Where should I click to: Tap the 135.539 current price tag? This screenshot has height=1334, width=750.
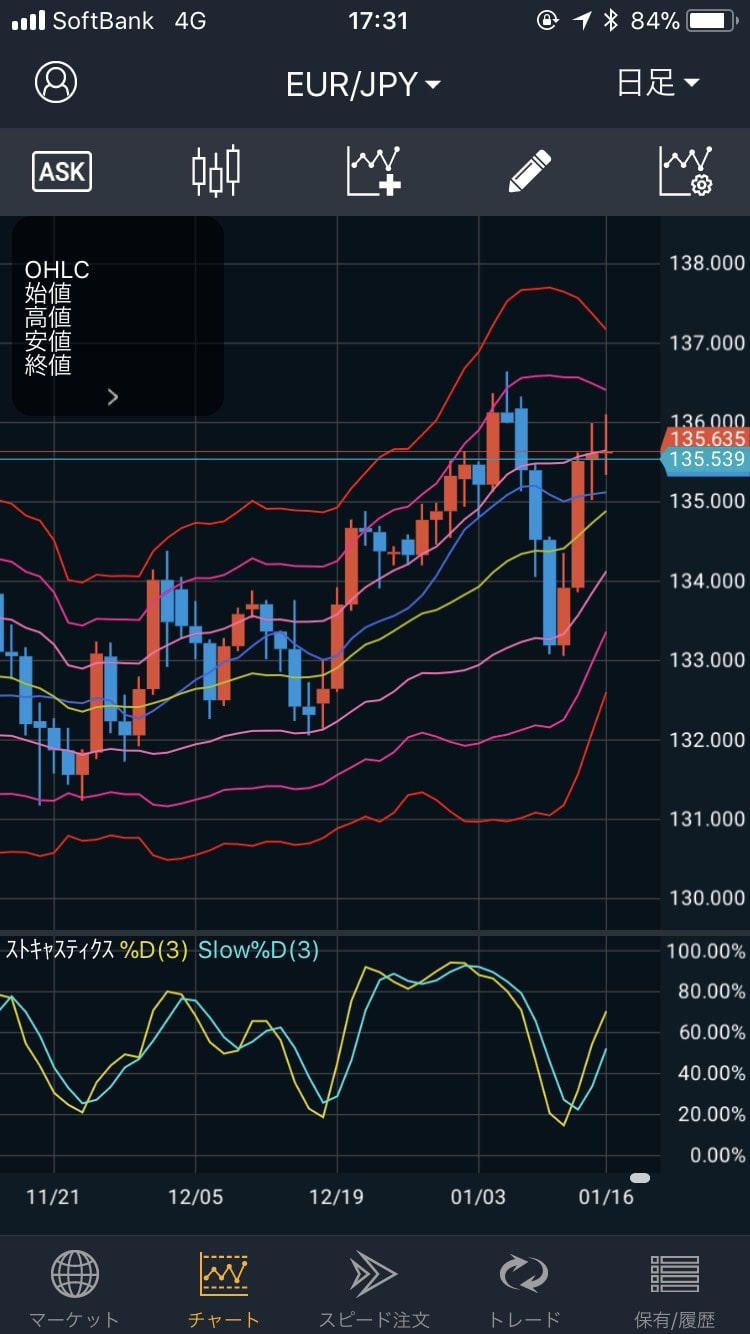coord(706,459)
